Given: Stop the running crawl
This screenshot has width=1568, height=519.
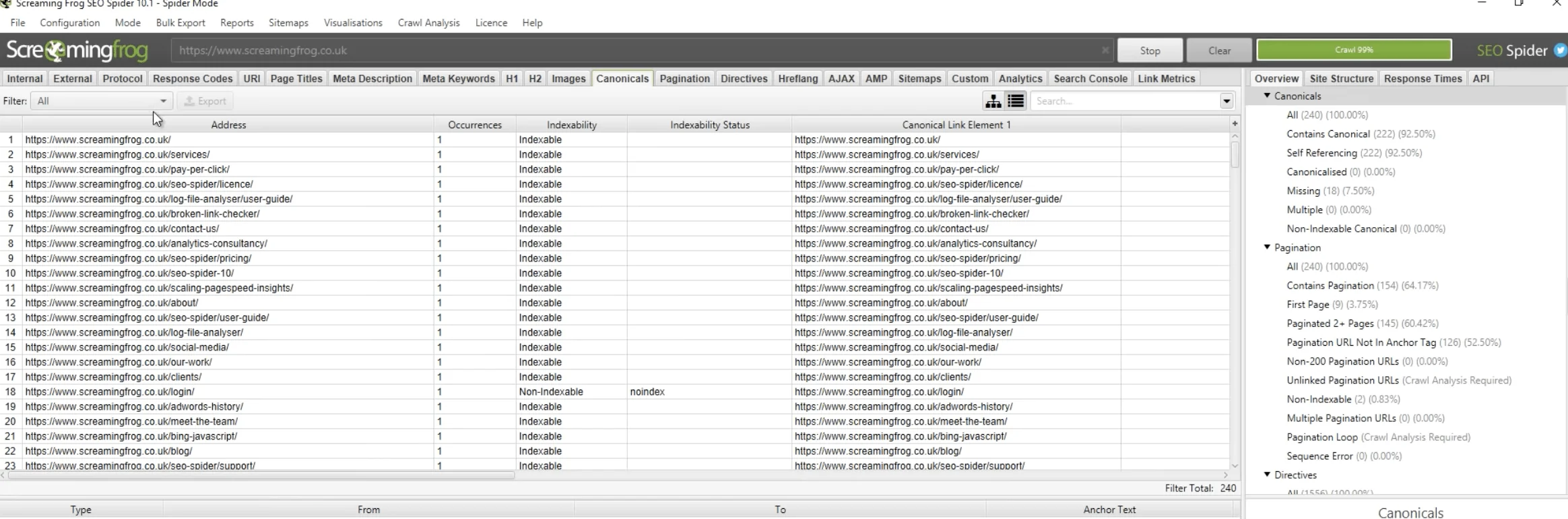Looking at the screenshot, I should click(x=1150, y=51).
